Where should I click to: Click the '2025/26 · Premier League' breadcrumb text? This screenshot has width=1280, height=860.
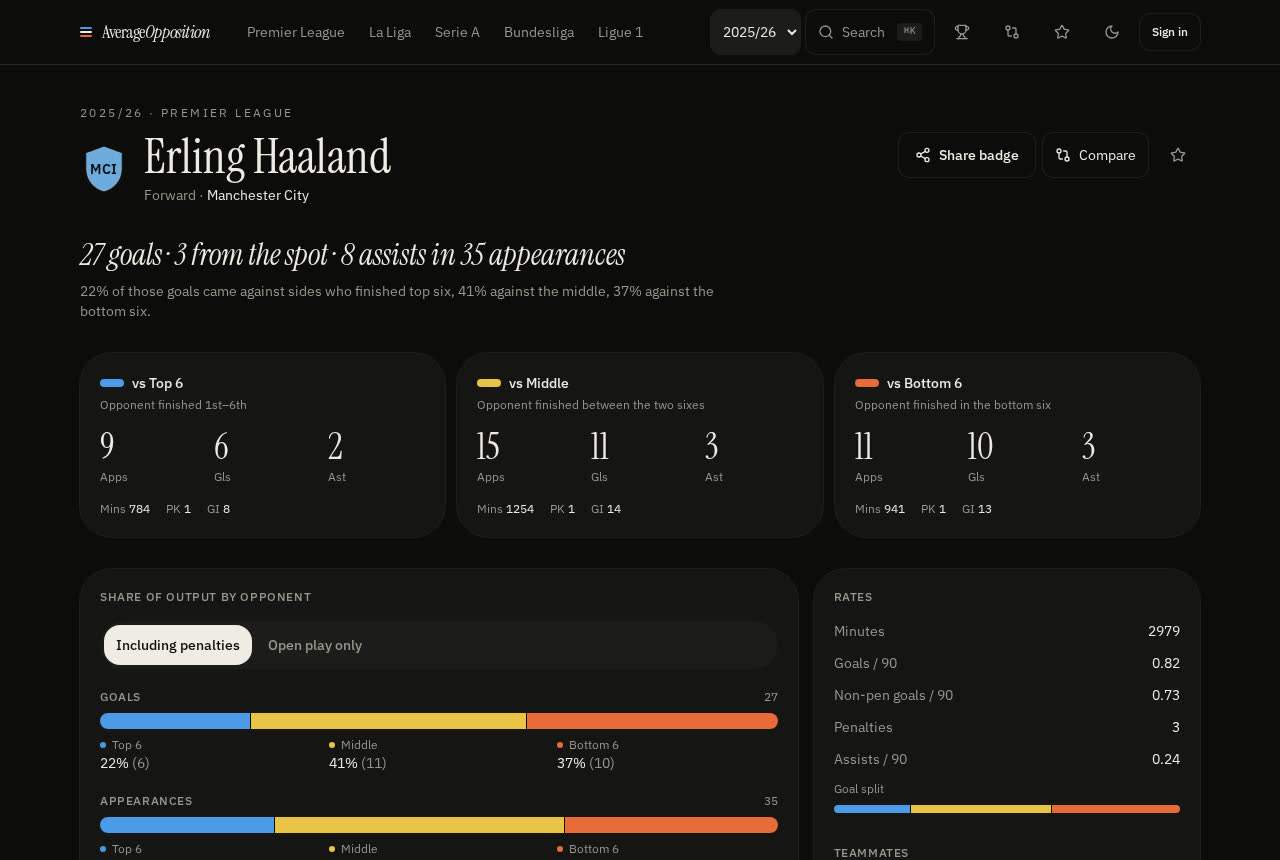pos(187,113)
